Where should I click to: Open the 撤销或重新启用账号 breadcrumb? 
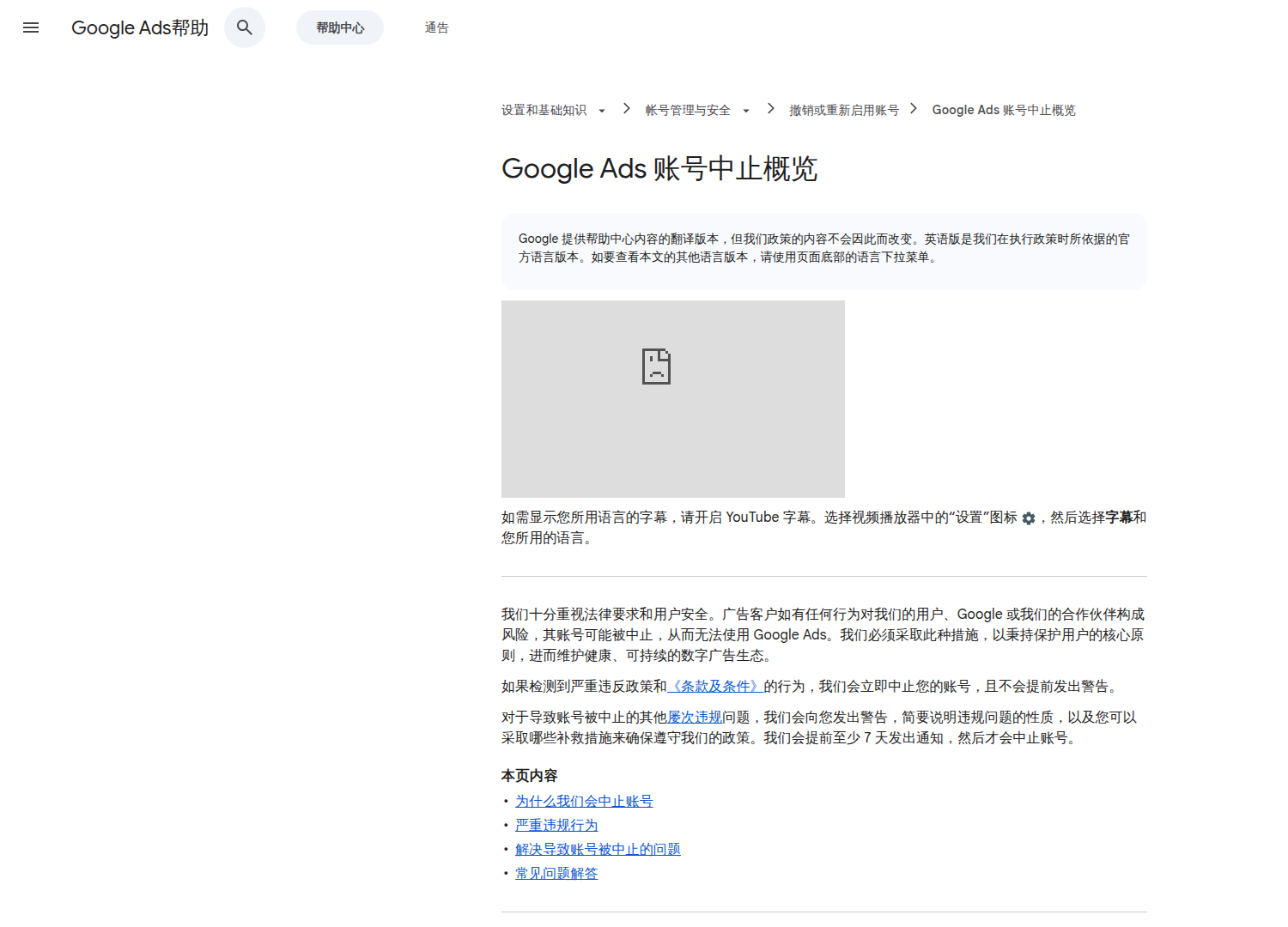(x=844, y=110)
